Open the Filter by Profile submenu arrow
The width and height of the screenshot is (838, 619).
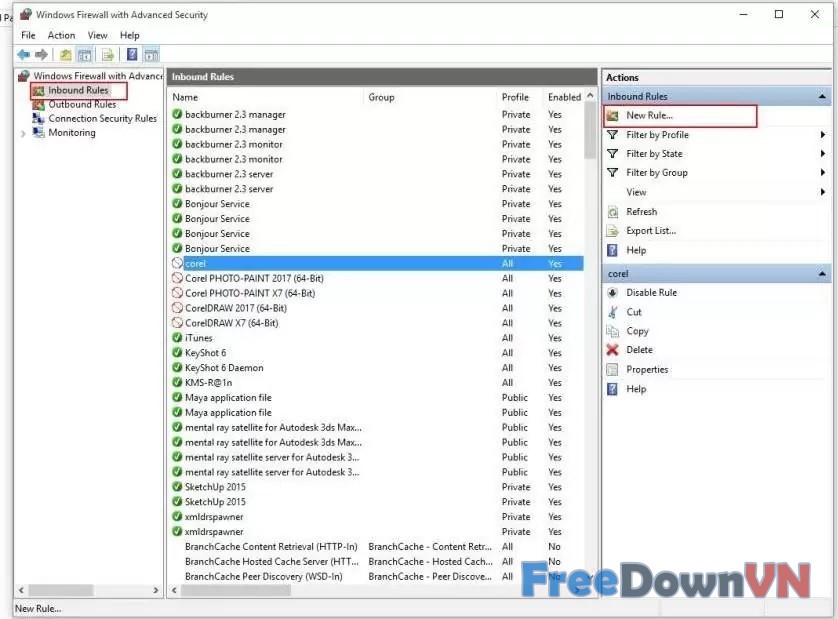click(823, 135)
